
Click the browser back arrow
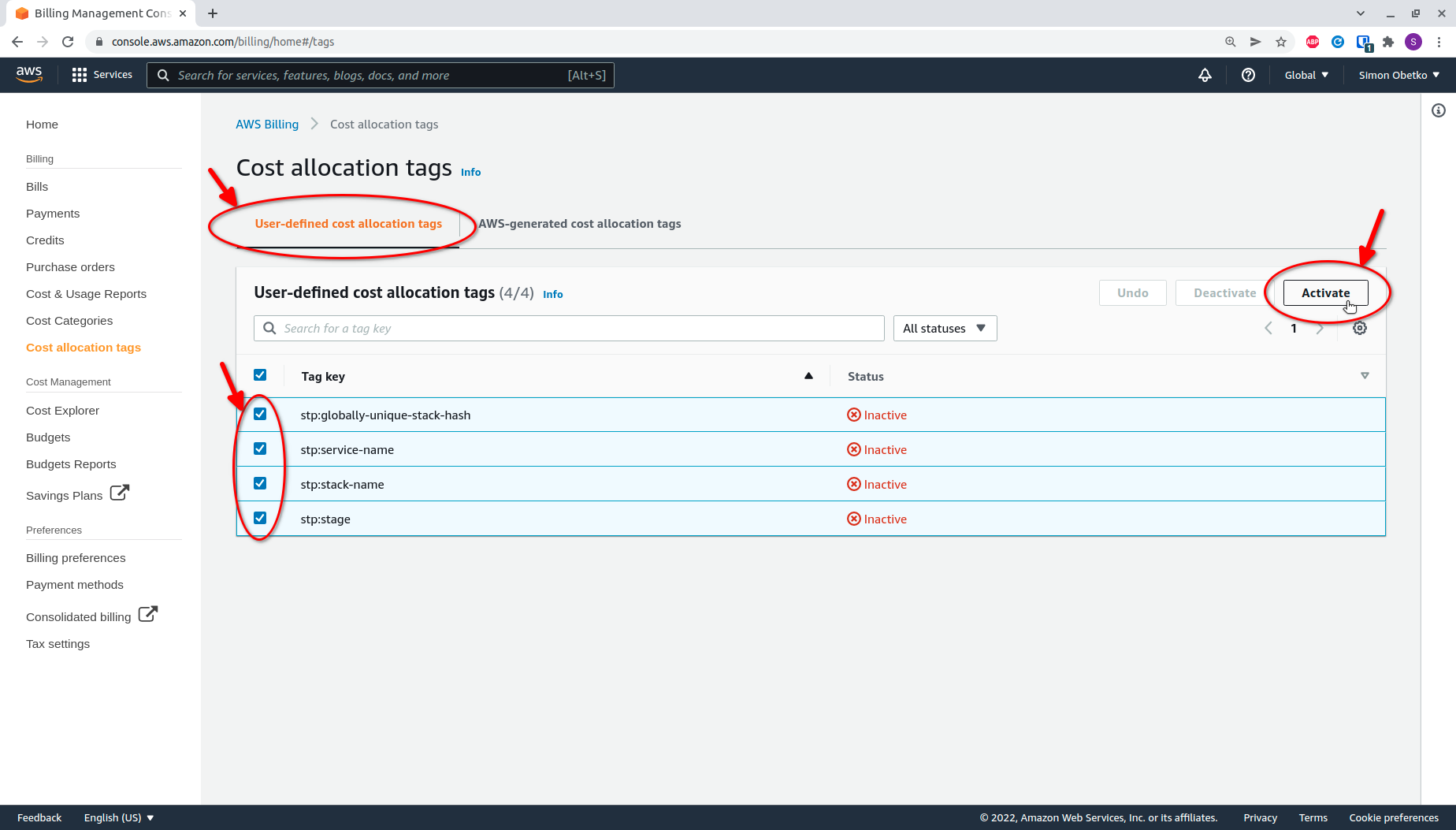click(x=17, y=42)
